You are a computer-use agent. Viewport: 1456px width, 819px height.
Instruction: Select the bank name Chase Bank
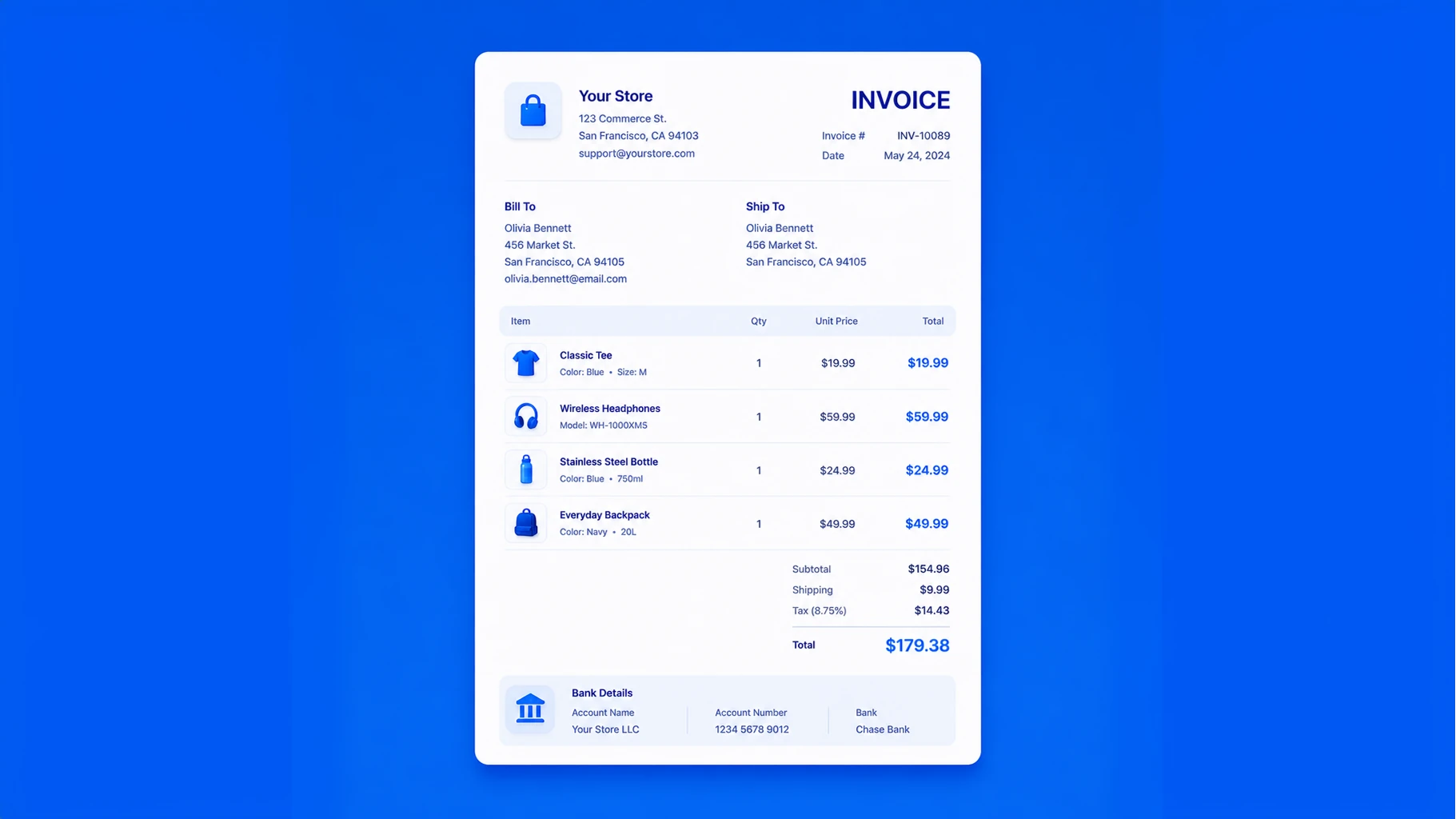tap(883, 730)
